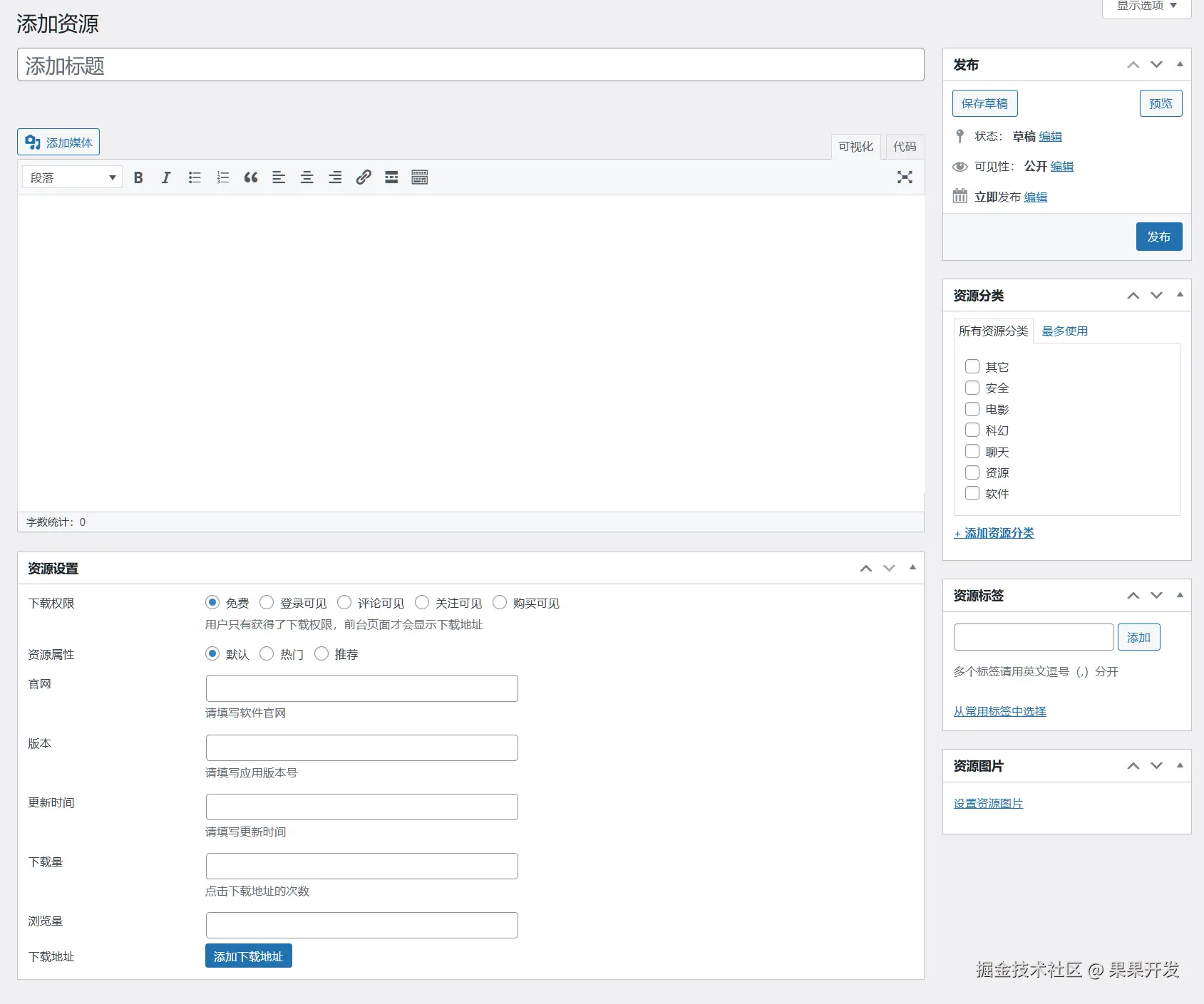Image resolution: width=1204 pixels, height=1004 pixels.
Task: Check the 安全 category
Action: coord(972,388)
